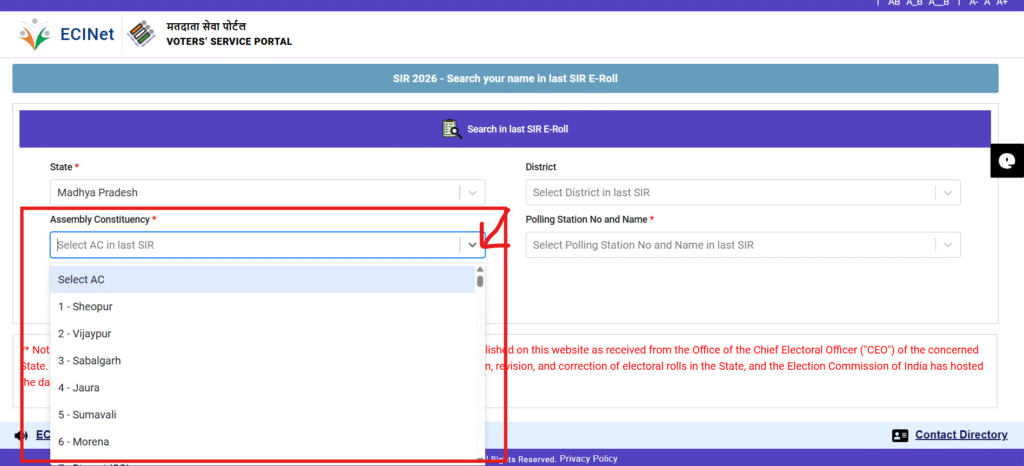Image resolution: width=1024 pixels, height=466 pixels.
Task: Click the State field label
Action: tap(64, 167)
